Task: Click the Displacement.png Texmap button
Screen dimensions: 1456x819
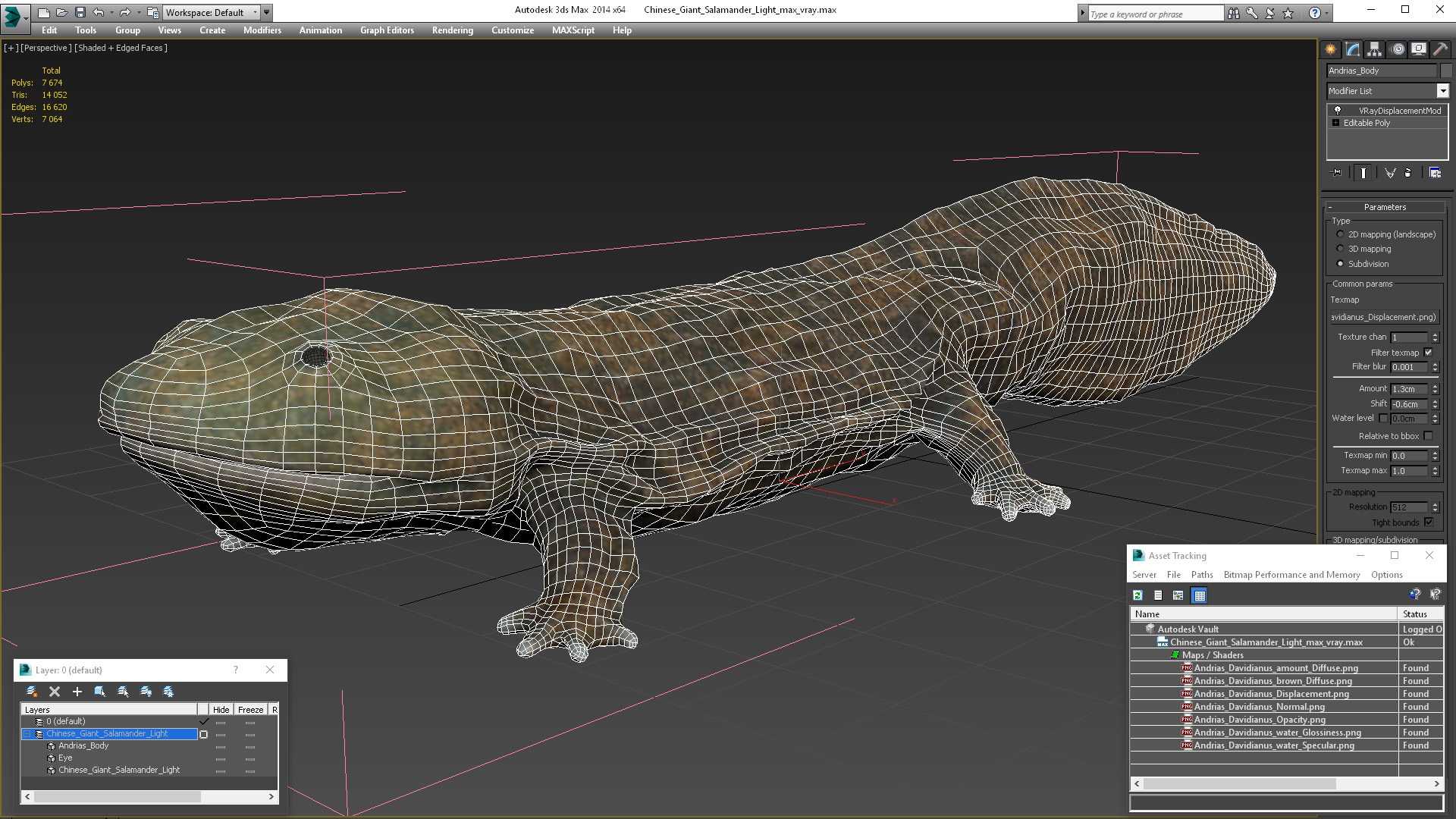Action: 1385,317
